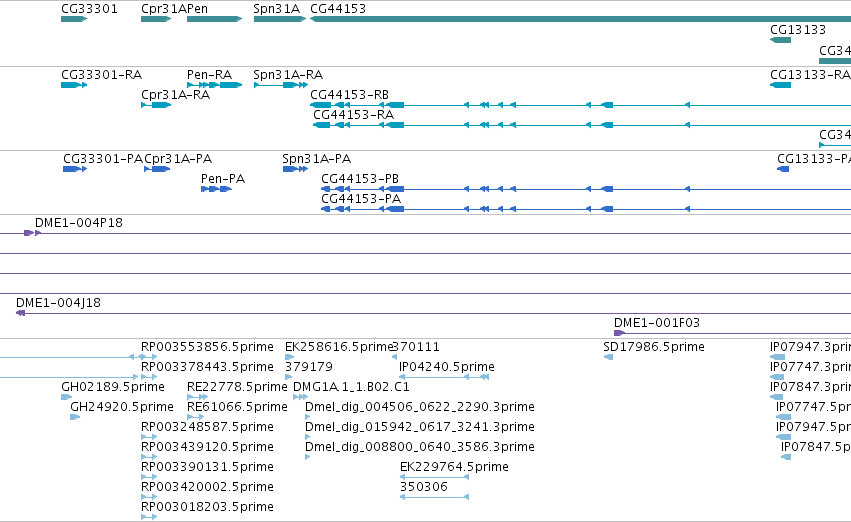
Task: Select the RP003248587.5prime cDNA label
Action: tap(207, 427)
